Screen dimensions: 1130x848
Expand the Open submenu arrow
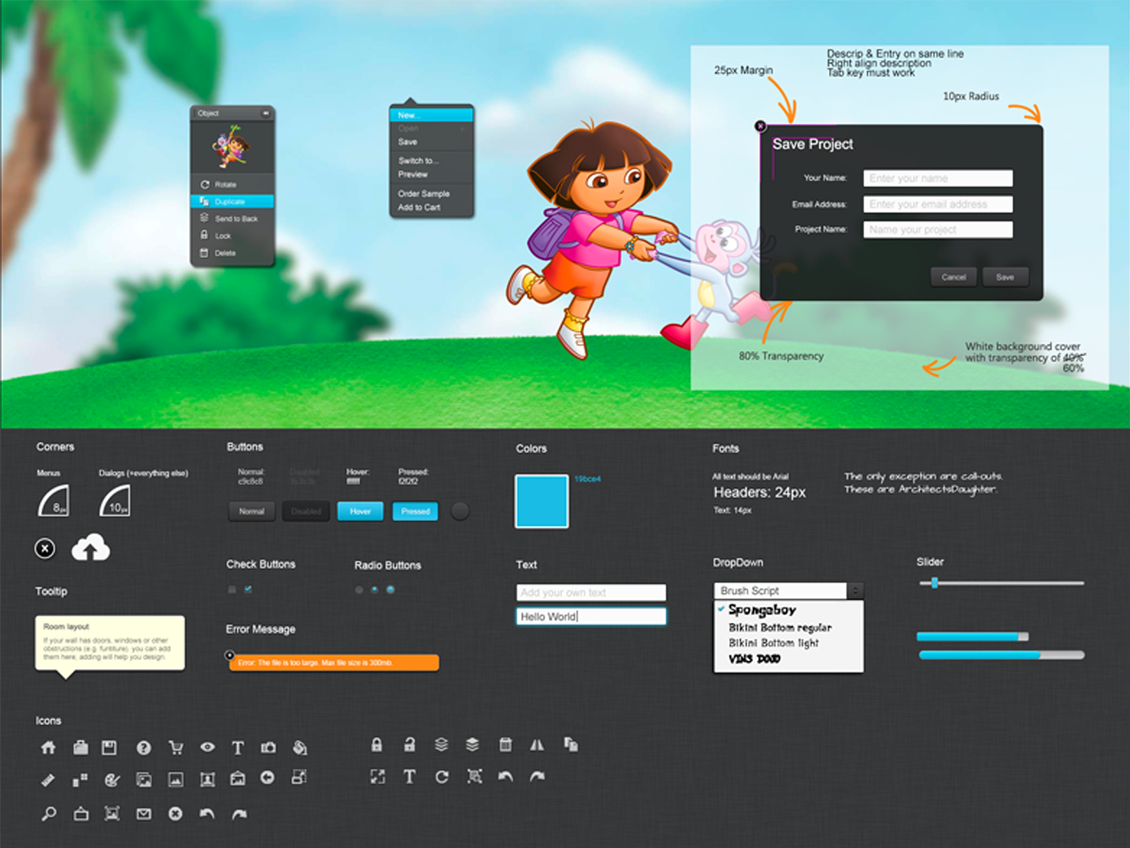tap(463, 128)
